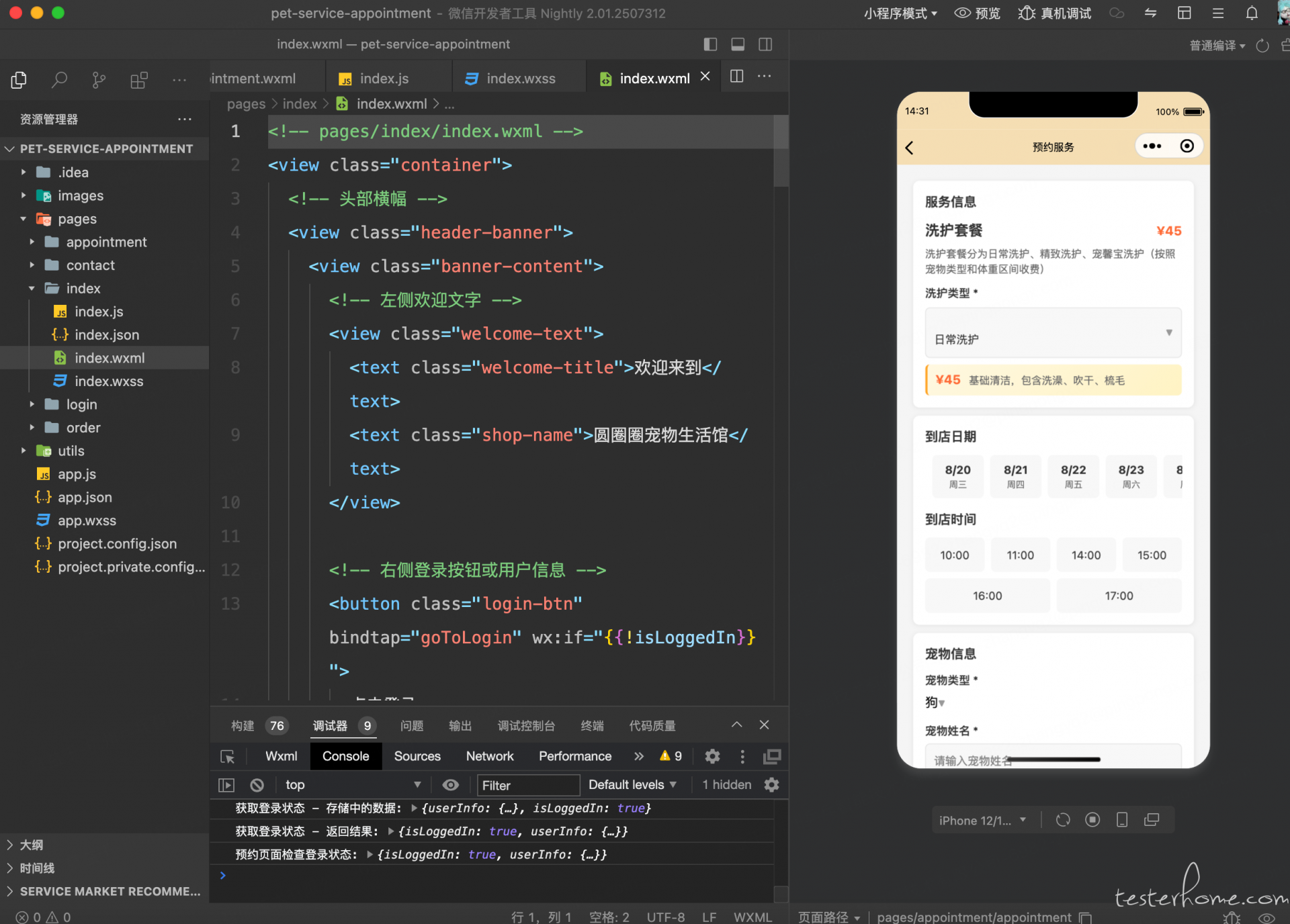The height and width of the screenshot is (924, 1290).
Task: Open the 终端 terminal panel tab
Action: click(592, 726)
